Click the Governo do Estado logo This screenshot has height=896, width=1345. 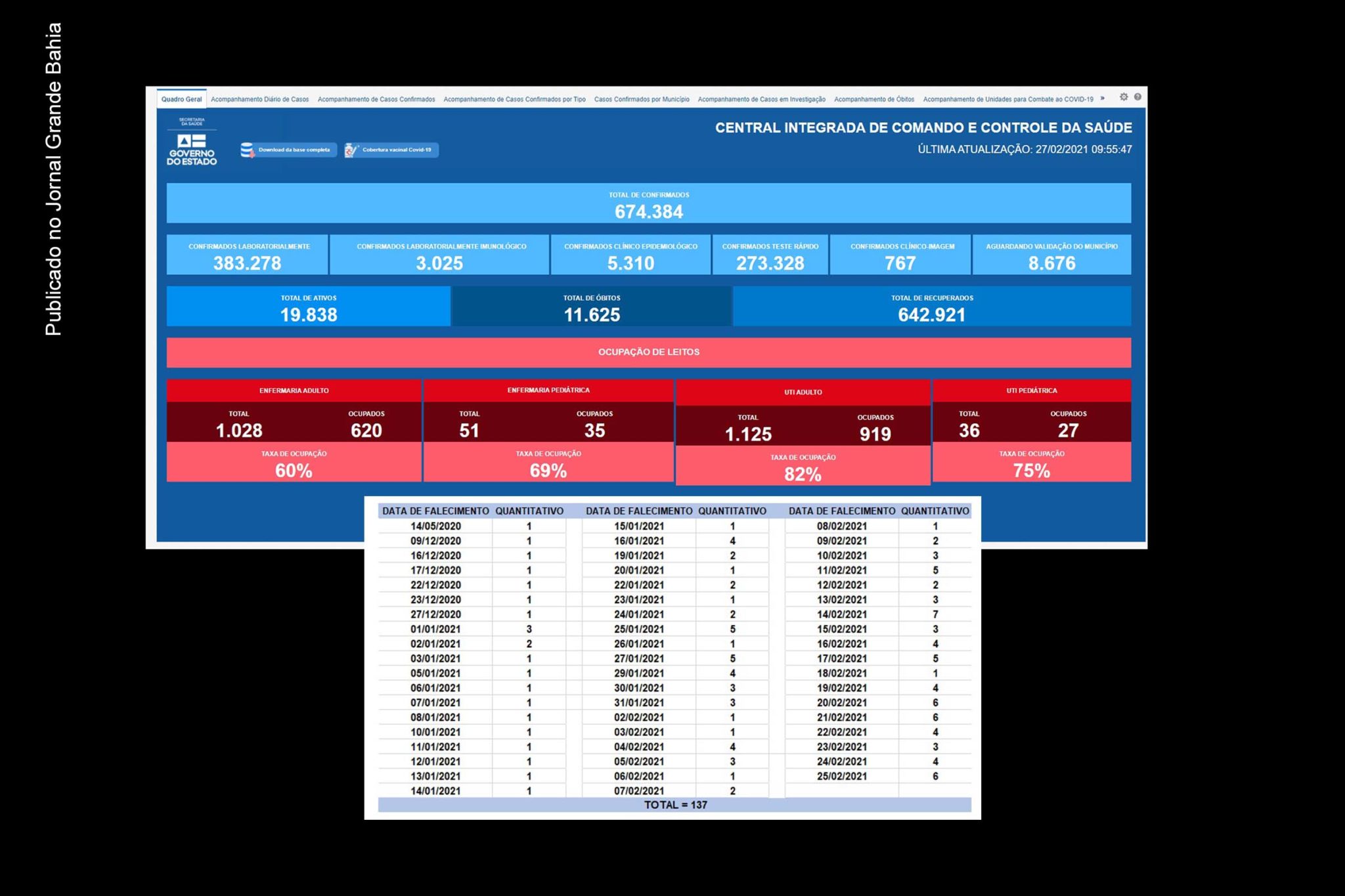(x=192, y=142)
